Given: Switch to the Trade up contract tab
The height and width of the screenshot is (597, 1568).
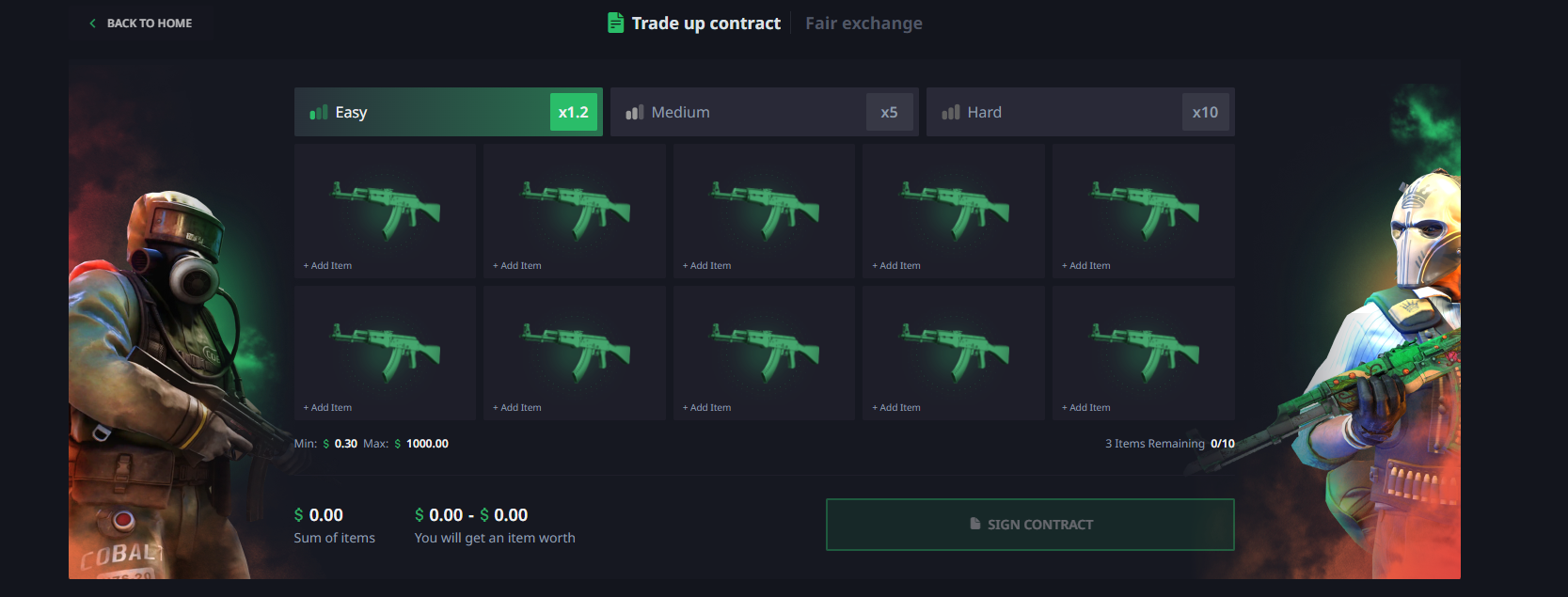Looking at the screenshot, I should pyautogui.click(x=705, y=24).
